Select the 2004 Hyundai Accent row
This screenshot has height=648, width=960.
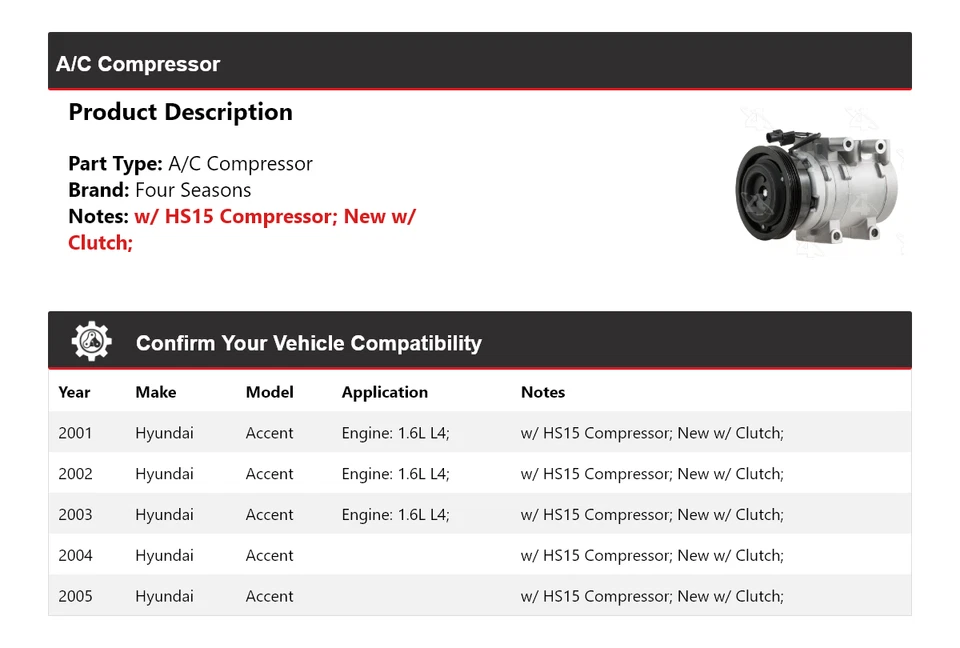pyautogui.click(x=479, y=554)
